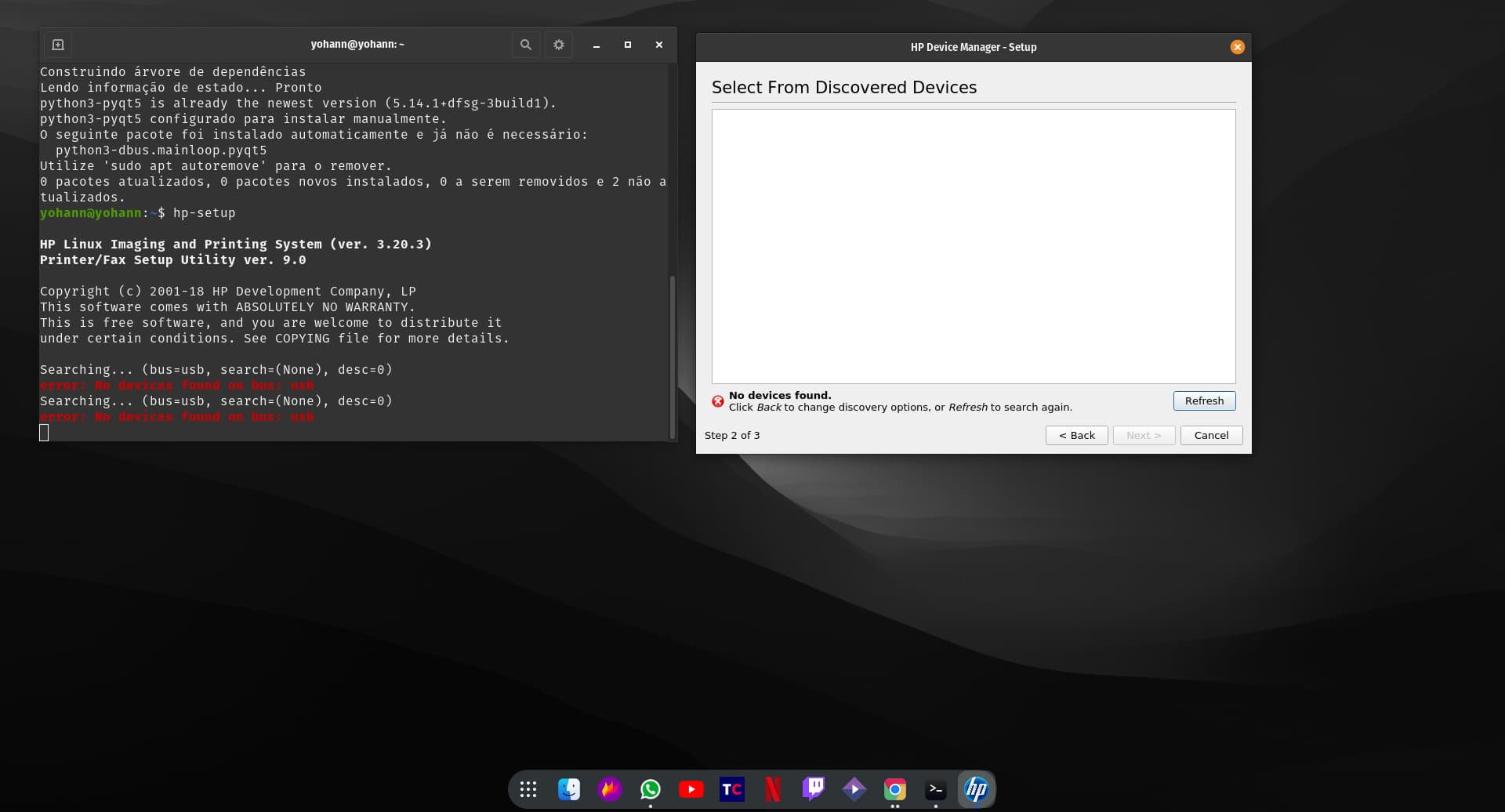Click the empty discovered devices list
1505x812 pixels.
click(973, 246)
